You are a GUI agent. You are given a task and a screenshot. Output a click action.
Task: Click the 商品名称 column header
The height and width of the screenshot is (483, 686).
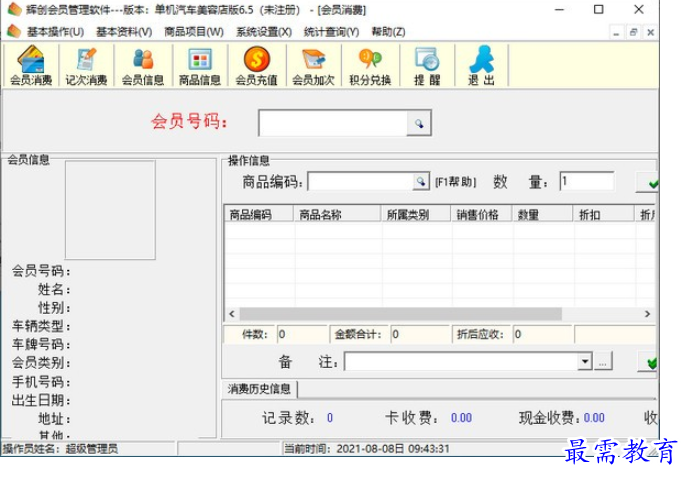pos(337,214)
